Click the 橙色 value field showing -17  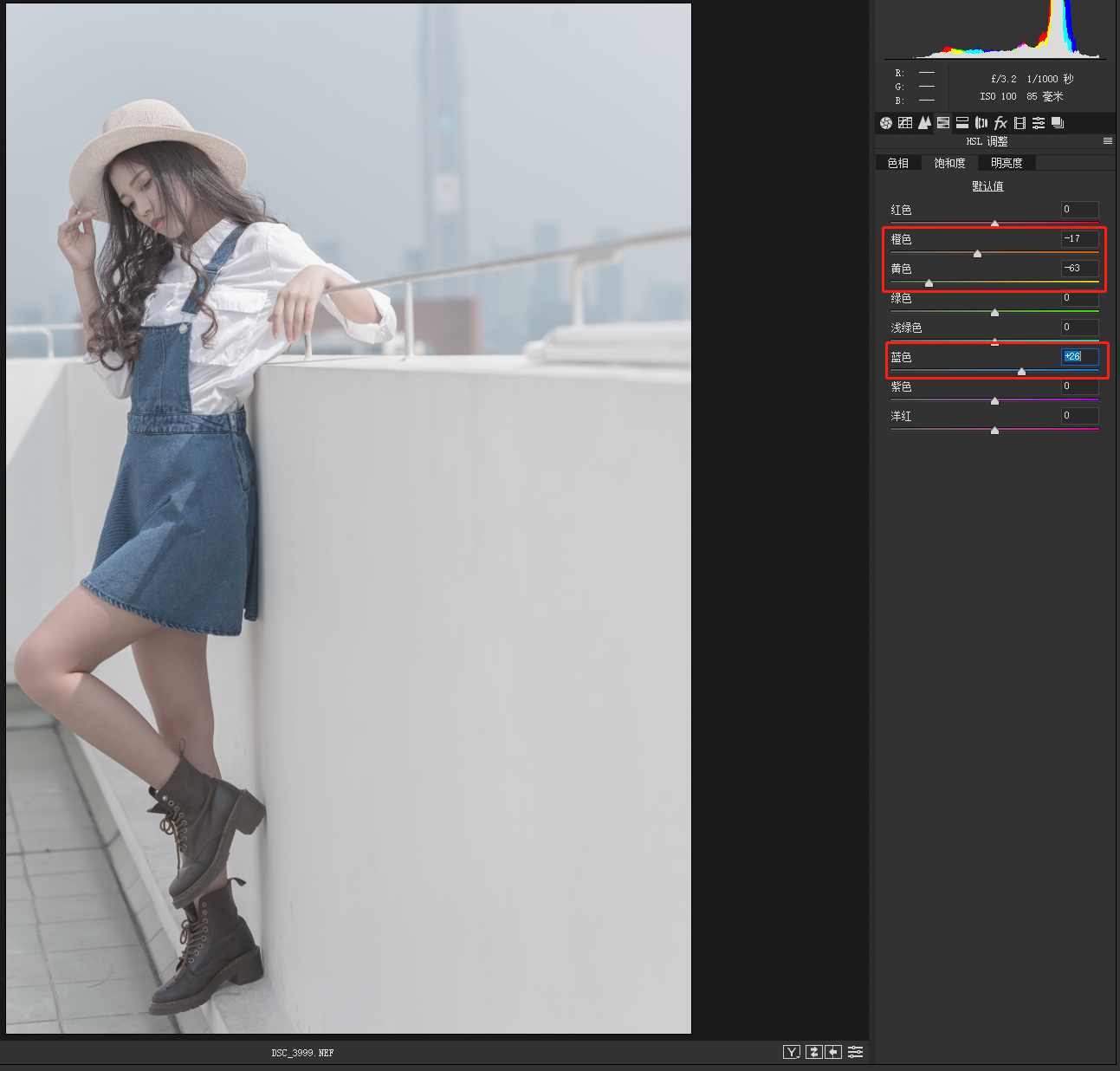(x=1080, y=238)
